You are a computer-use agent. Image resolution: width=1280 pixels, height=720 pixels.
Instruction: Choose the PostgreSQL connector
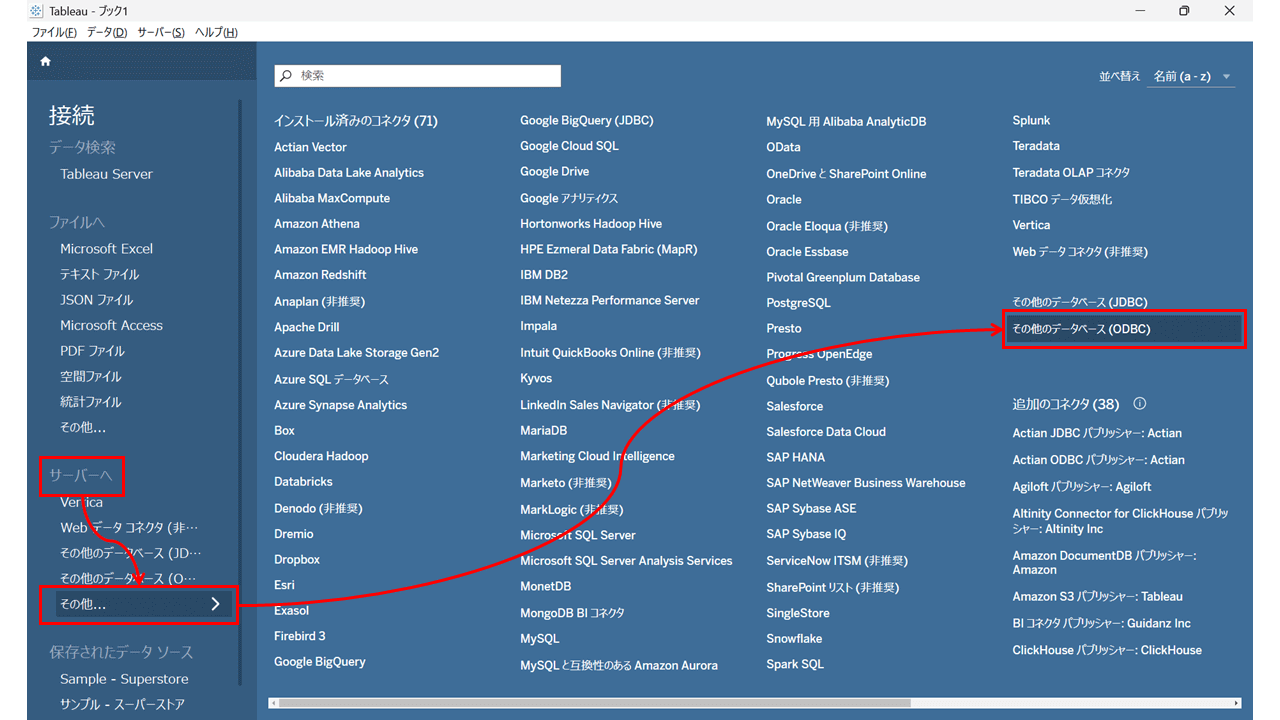(799, 303)
